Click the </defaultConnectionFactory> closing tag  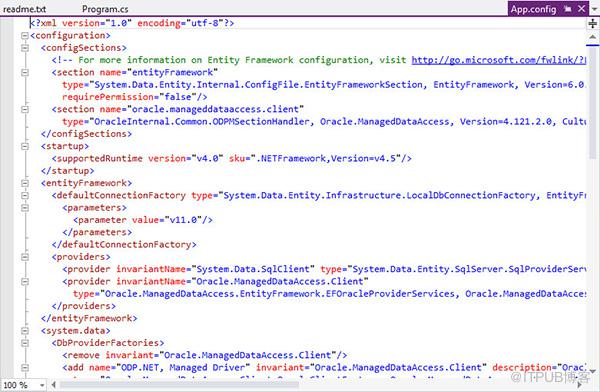coord(124,245)
